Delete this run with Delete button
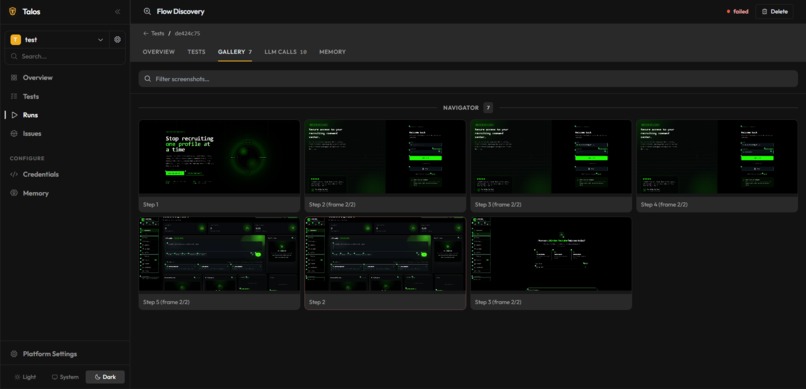Viewport: 806px width, 389px height. click(x=774, y=11)
